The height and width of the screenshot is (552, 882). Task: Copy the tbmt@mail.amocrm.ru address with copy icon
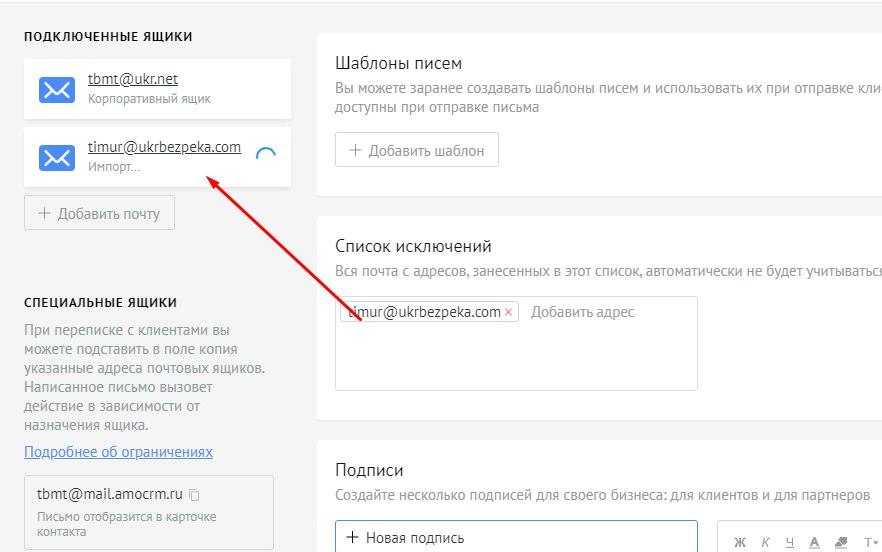tap(194, 495)
